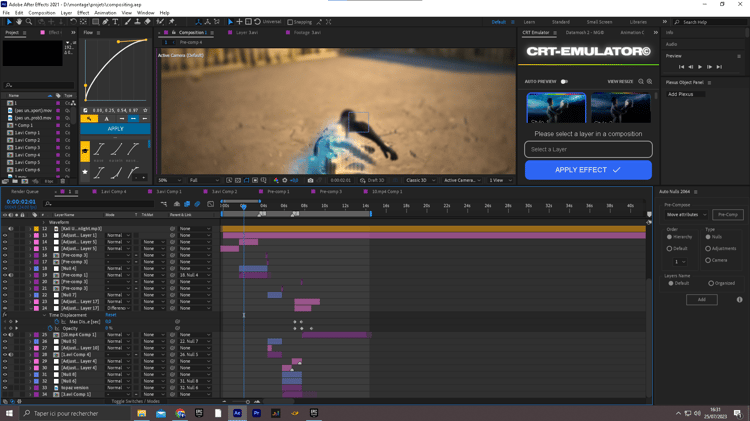Click the APPLY EFFECT button

click(x=588, y=170)
